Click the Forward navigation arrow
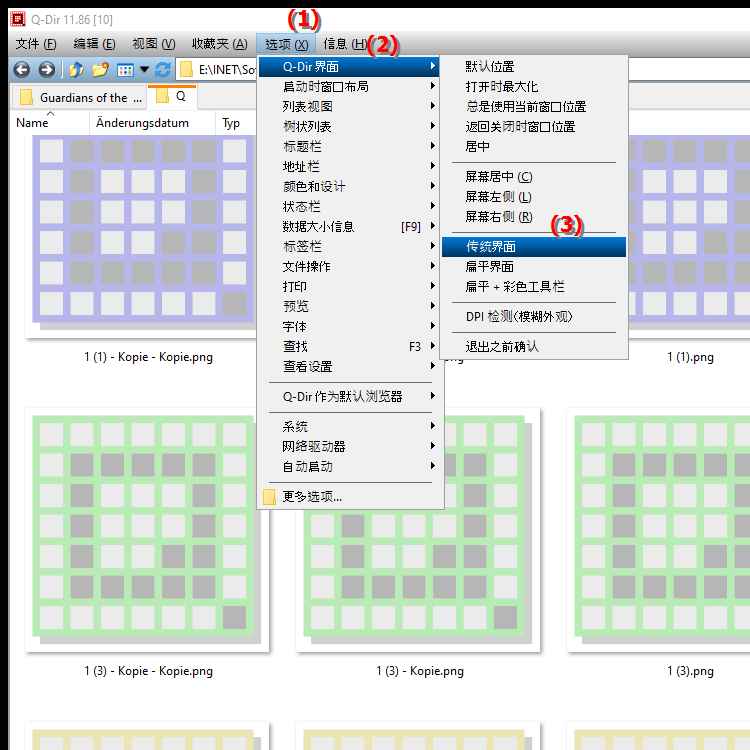The height and width of the screenshot is (750, 750). point(46,70)
